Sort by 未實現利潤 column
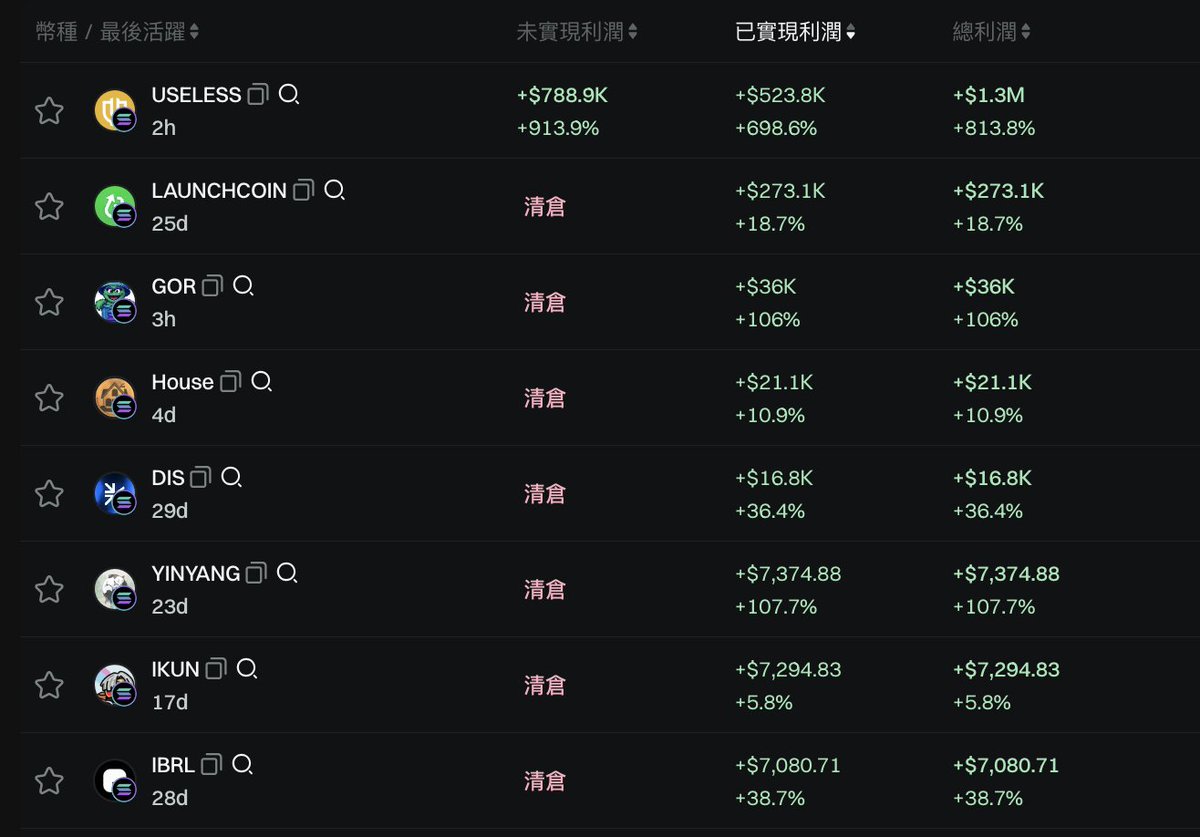The width and height of the screenshot is (1200, 837). [577, 32]
